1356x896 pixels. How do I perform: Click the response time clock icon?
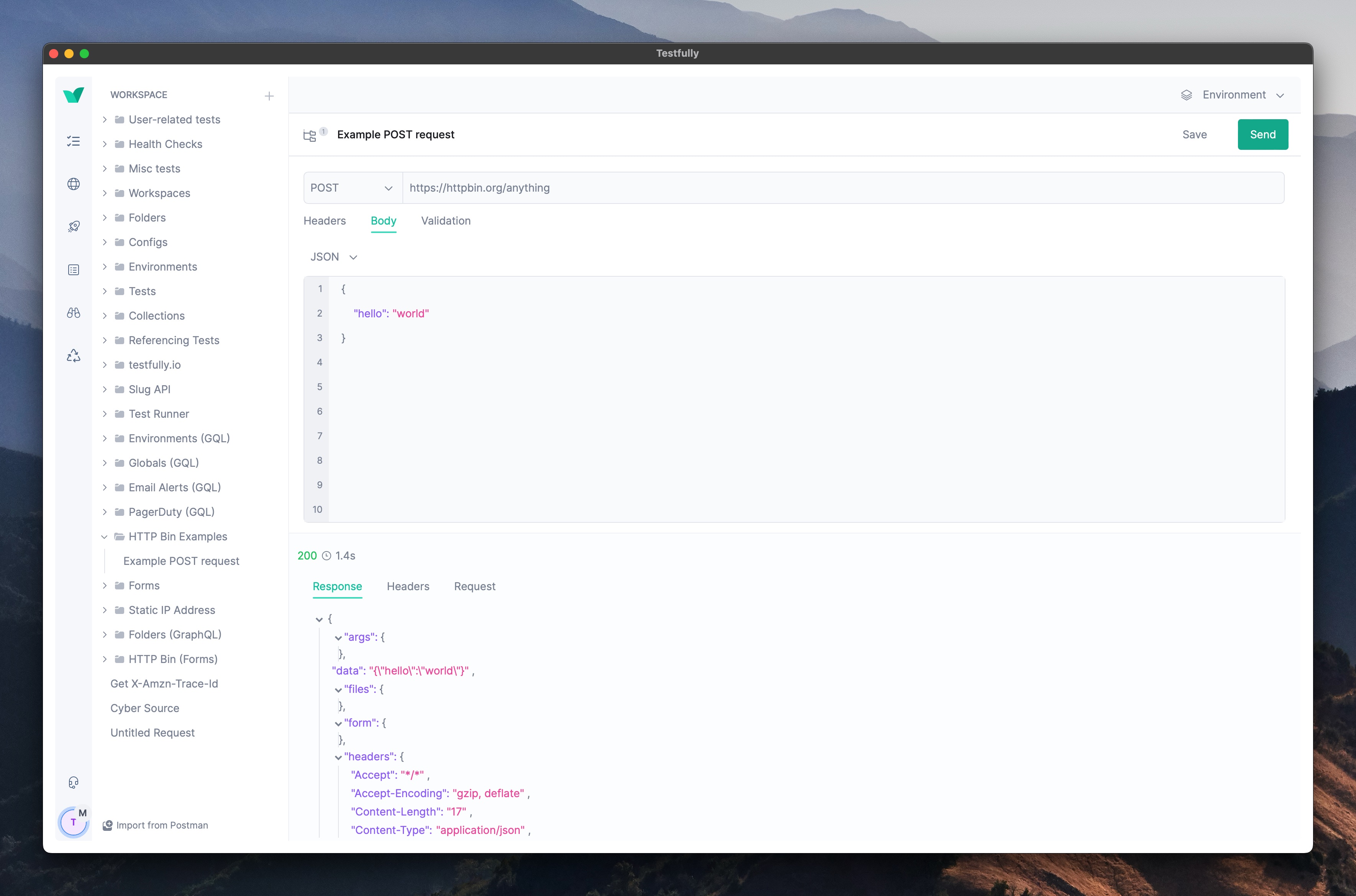coord(326,556)
